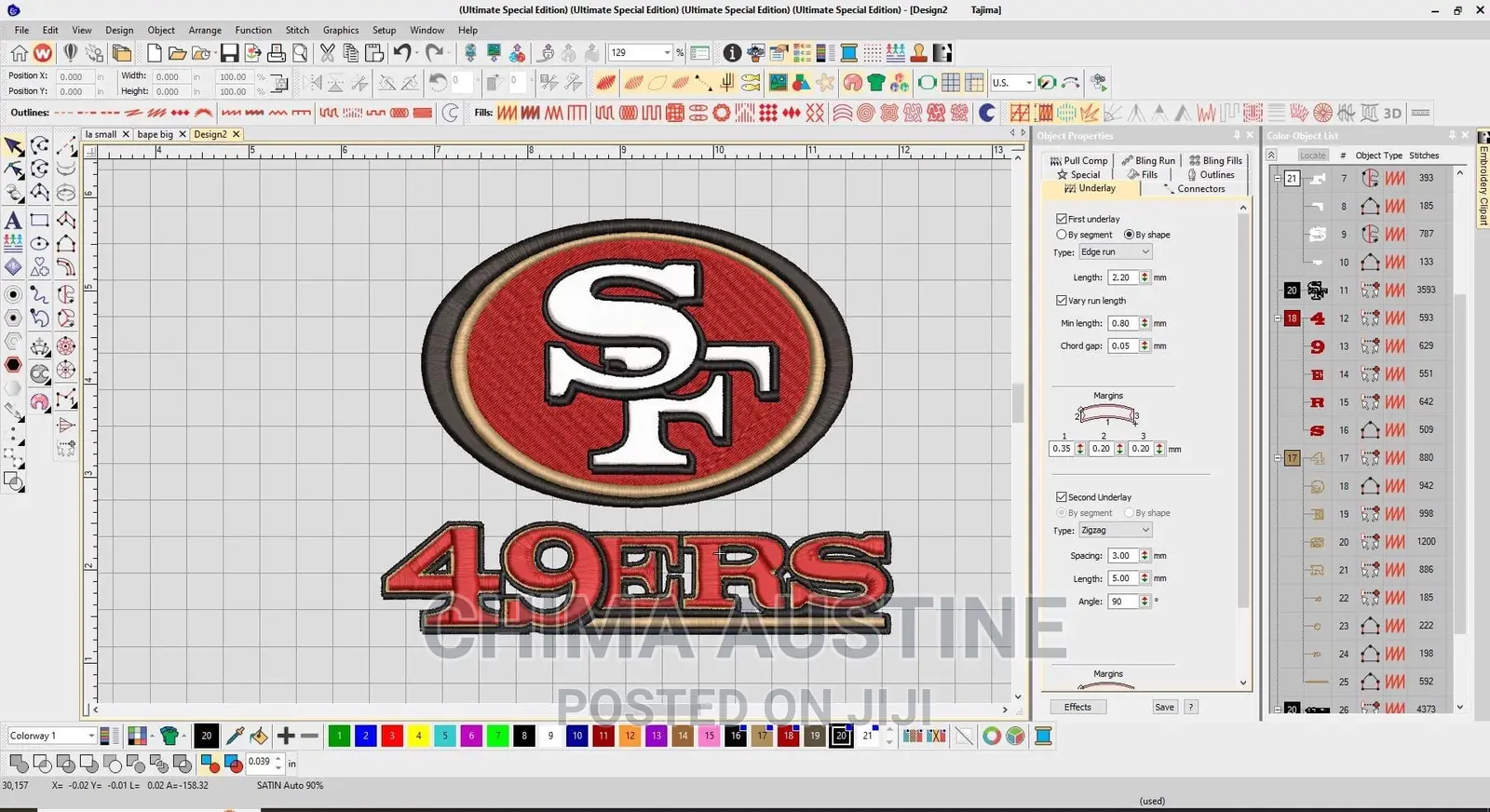
Task: Toggle the First underlay checkbox
Action: tap(1061, 219)
